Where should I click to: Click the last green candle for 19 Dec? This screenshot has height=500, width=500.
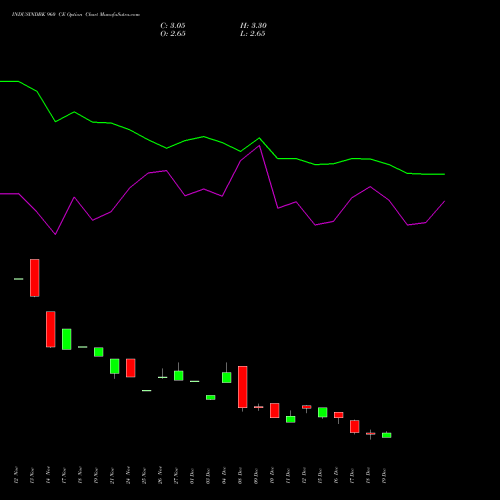387,435
